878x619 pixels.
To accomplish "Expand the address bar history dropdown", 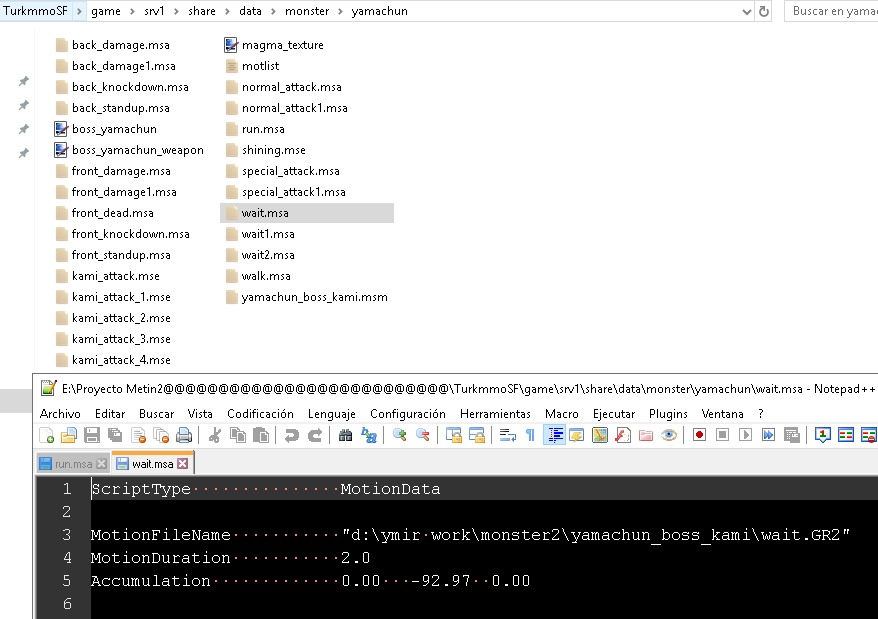I will [746, 11].
